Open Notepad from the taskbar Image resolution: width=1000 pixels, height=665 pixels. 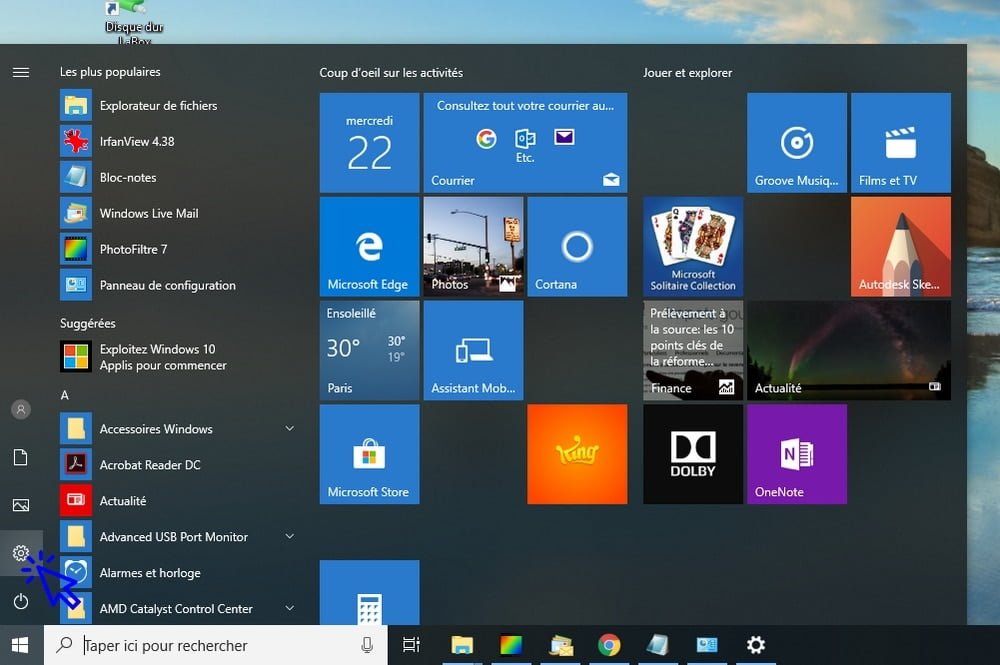658,645
